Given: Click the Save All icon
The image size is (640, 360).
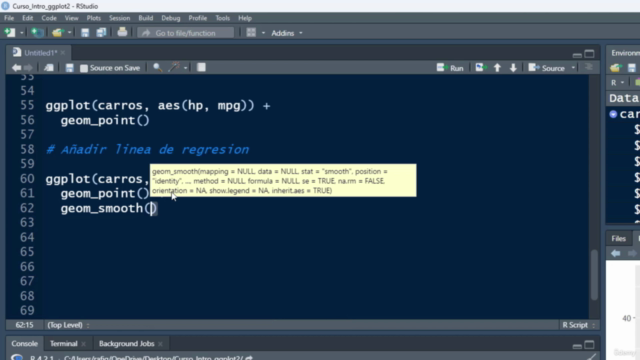Looking at the screenshot, I should 101,33.
